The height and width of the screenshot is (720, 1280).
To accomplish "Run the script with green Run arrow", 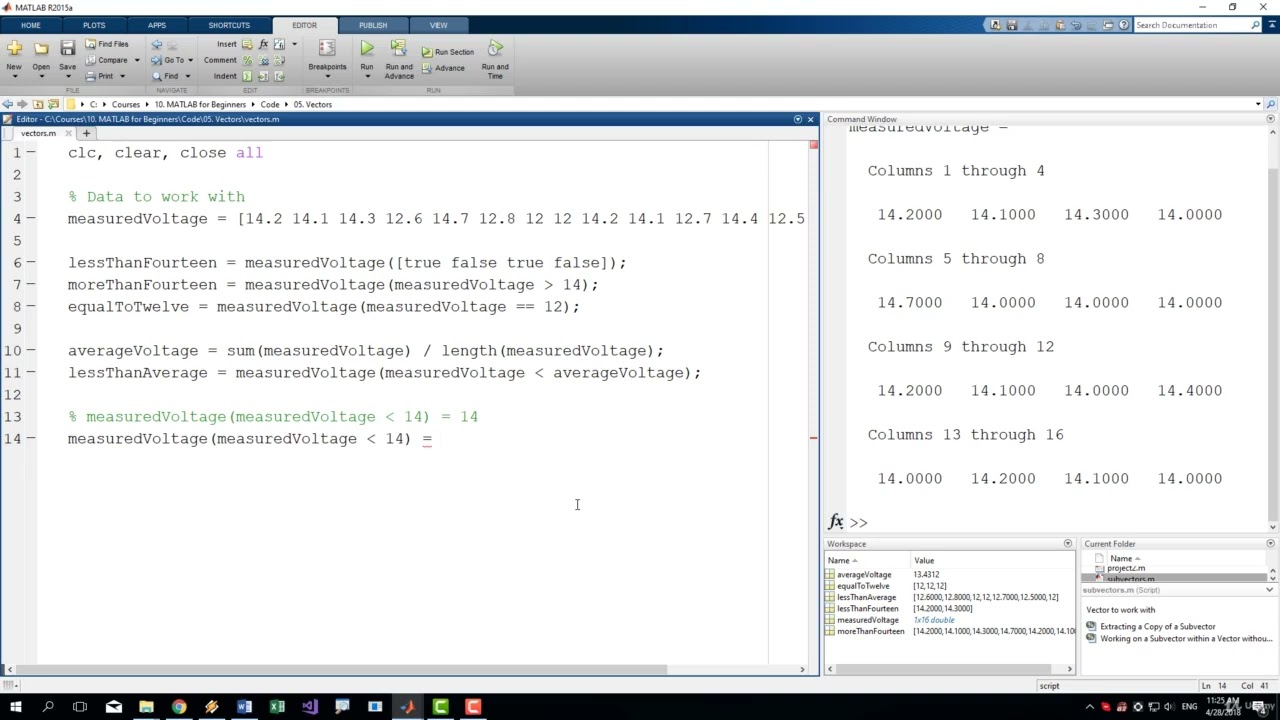I will tap(367, 48).
